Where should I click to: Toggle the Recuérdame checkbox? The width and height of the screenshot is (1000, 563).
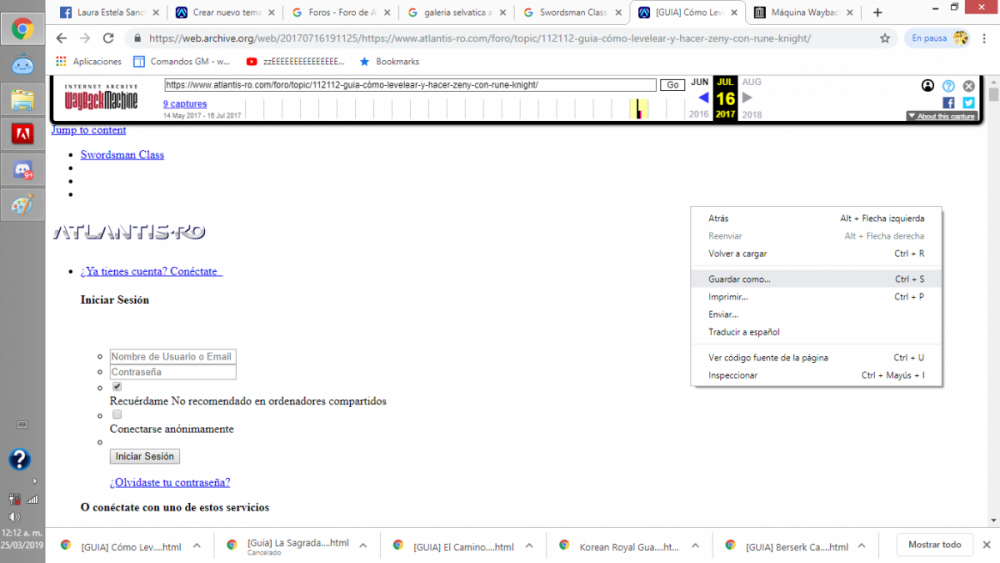[x=117, y=387]
